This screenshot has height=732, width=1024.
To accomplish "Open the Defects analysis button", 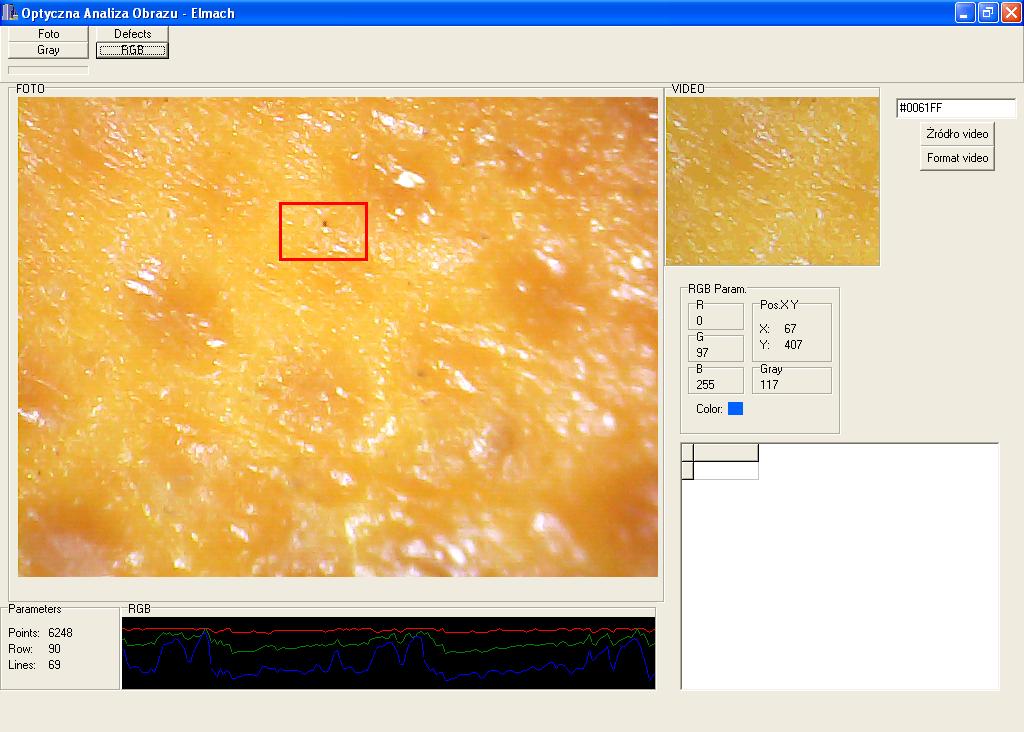I will coord(132,34).
